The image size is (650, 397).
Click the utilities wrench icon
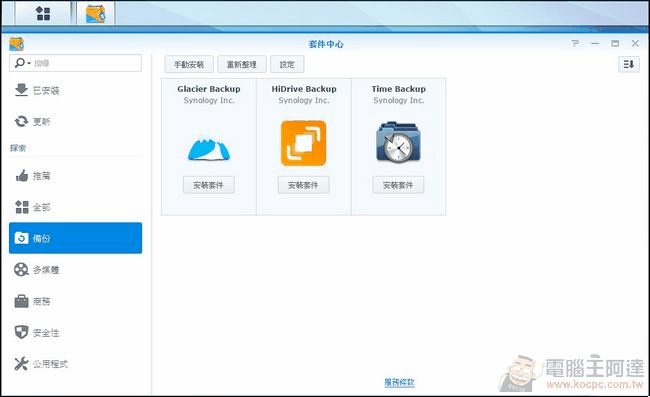(22, 364)
